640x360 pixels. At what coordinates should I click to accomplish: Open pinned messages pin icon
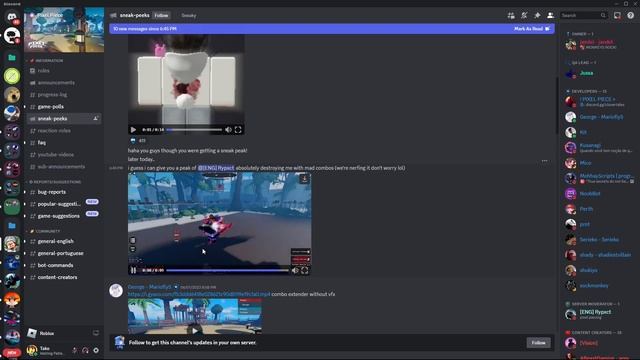click(537, 16)
